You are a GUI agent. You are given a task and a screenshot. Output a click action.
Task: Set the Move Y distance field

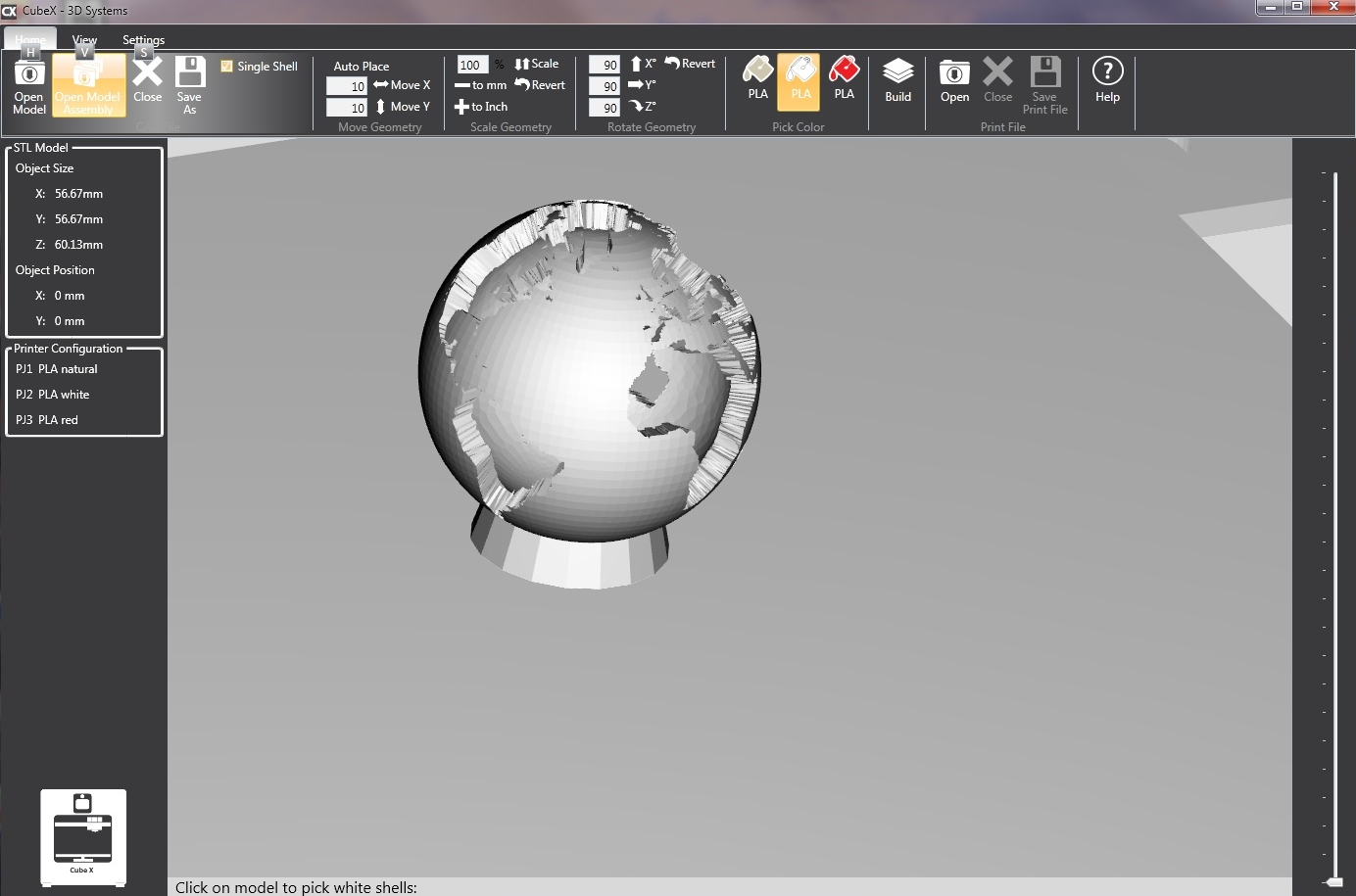[x=347, y=108]
